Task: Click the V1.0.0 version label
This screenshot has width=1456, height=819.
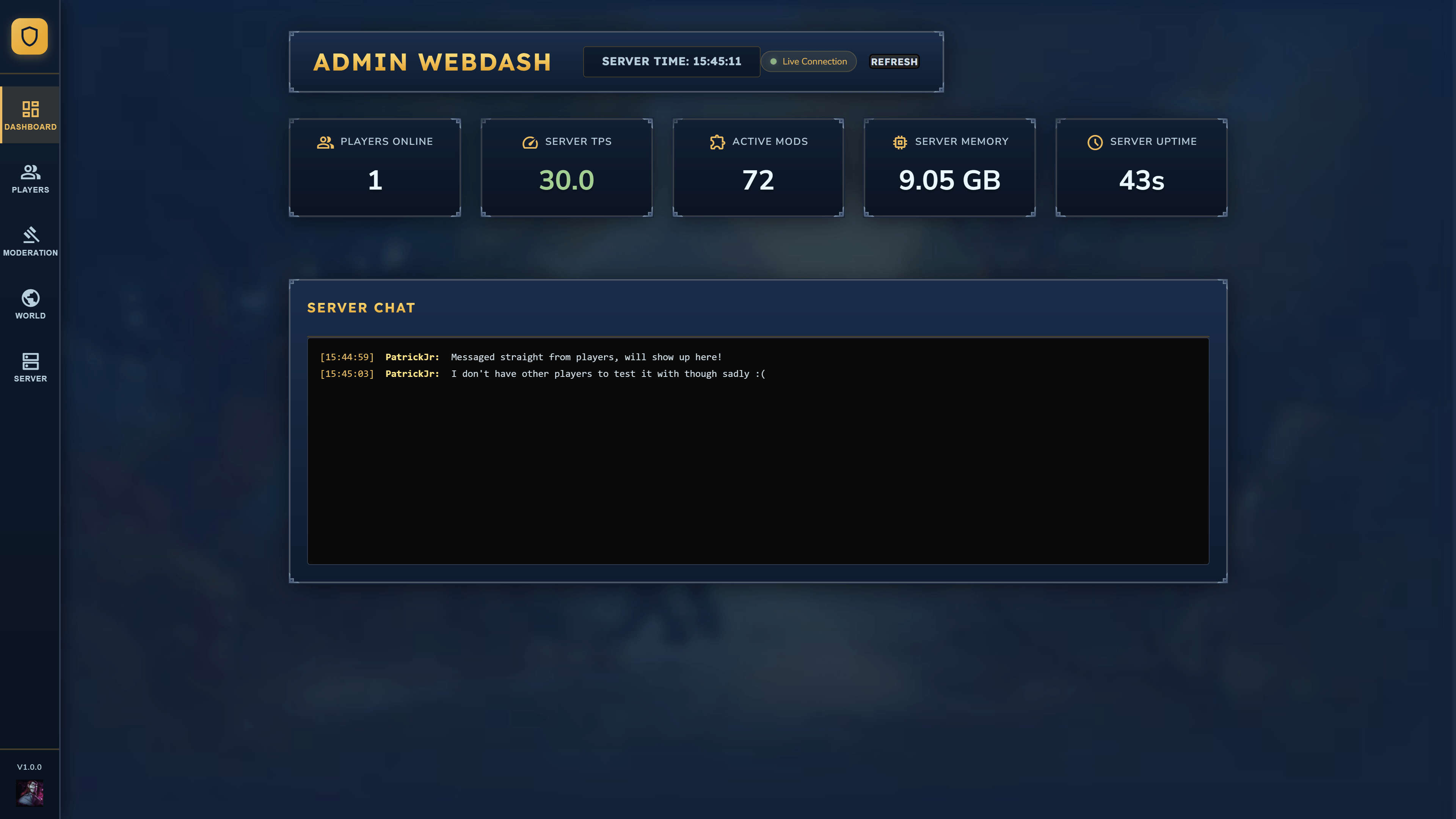Action: (30, 767)
